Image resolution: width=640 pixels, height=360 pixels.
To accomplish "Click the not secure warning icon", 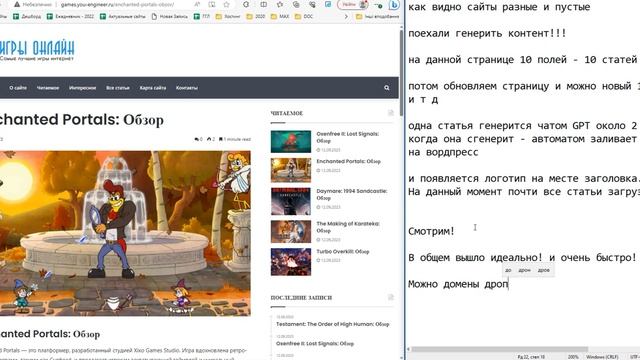I will point(17,4).
